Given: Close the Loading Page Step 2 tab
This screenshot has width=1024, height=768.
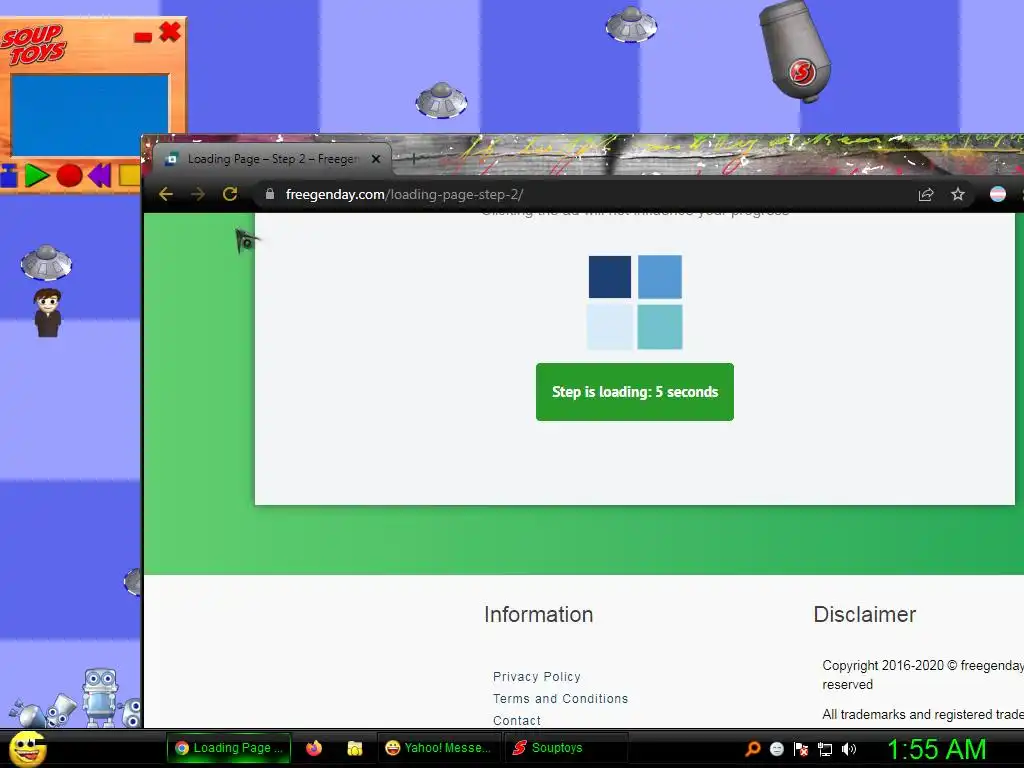Looking at the screenshot, I should click(376, 159).
